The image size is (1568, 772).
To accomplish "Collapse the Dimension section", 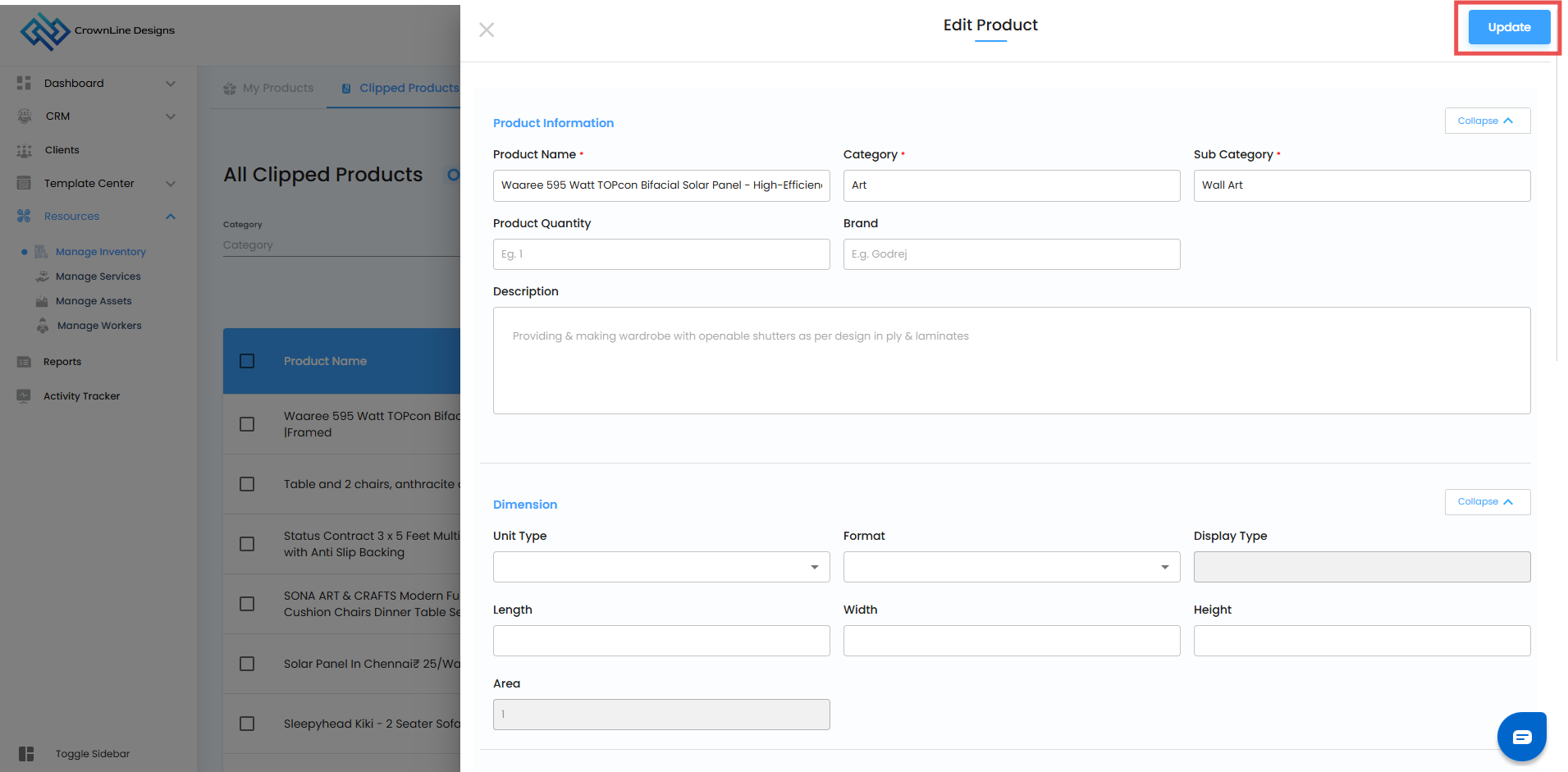I will pyautogui.click(x=1487, y=502).
